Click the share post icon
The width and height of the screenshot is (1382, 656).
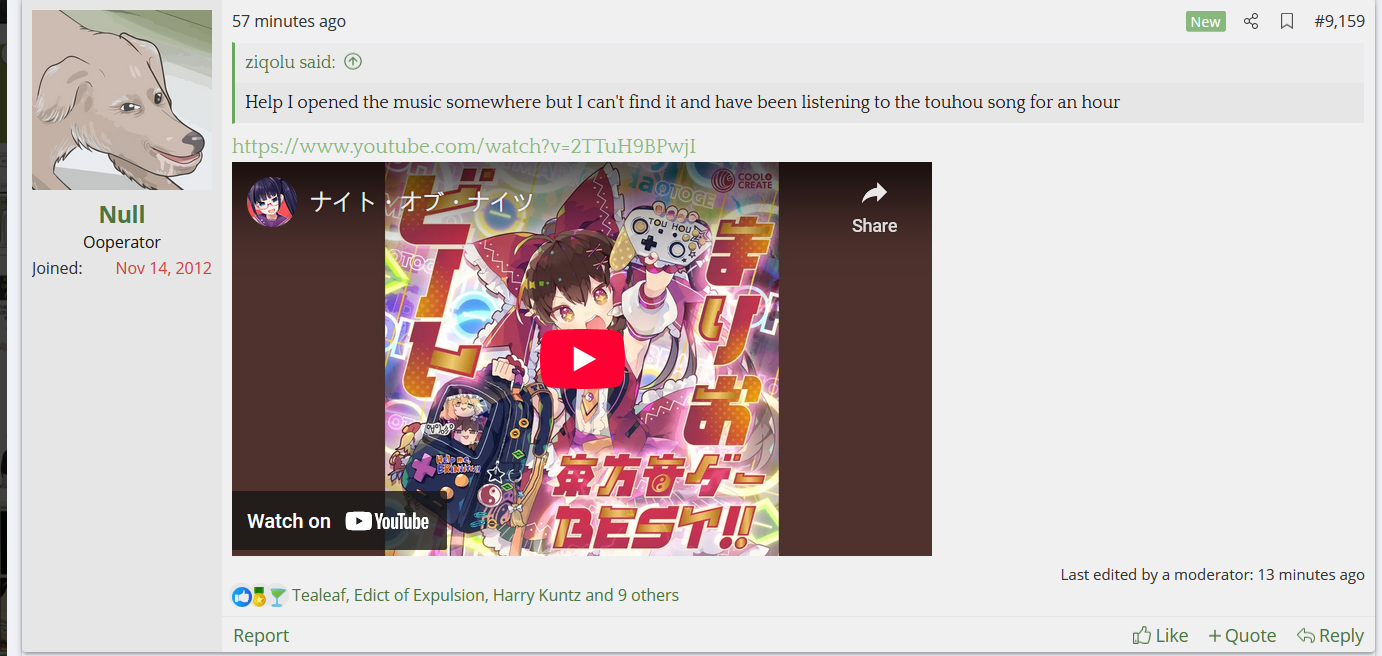tap(1251, 21)
